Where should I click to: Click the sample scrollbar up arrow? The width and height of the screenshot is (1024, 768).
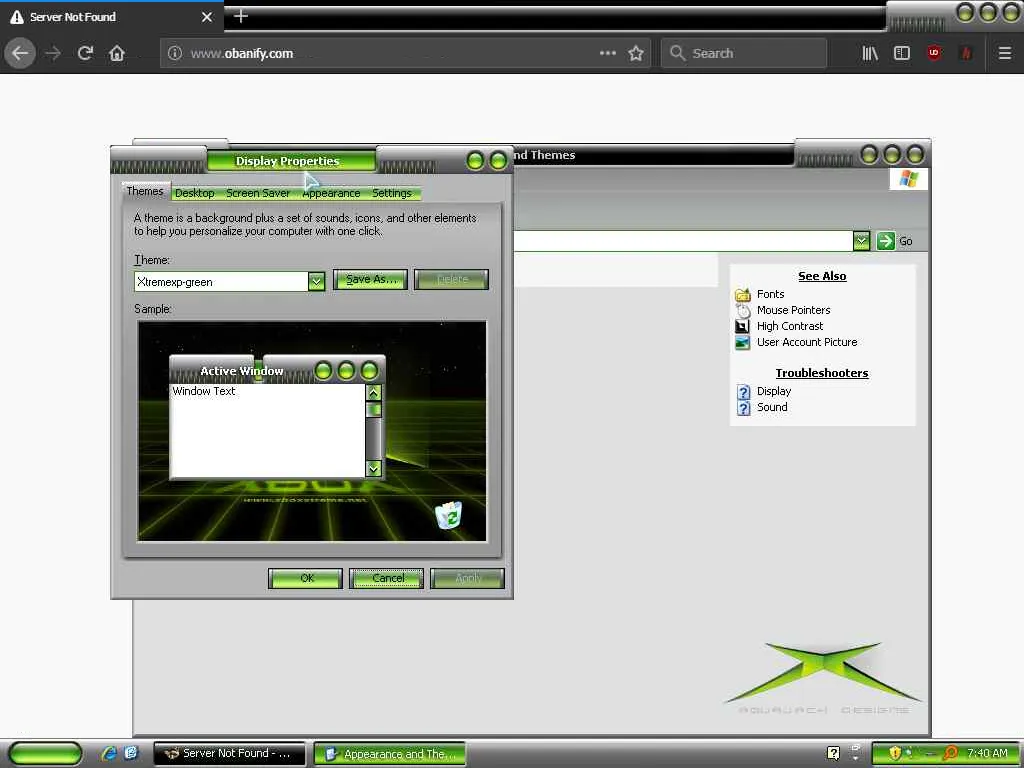tap(374, 392)
